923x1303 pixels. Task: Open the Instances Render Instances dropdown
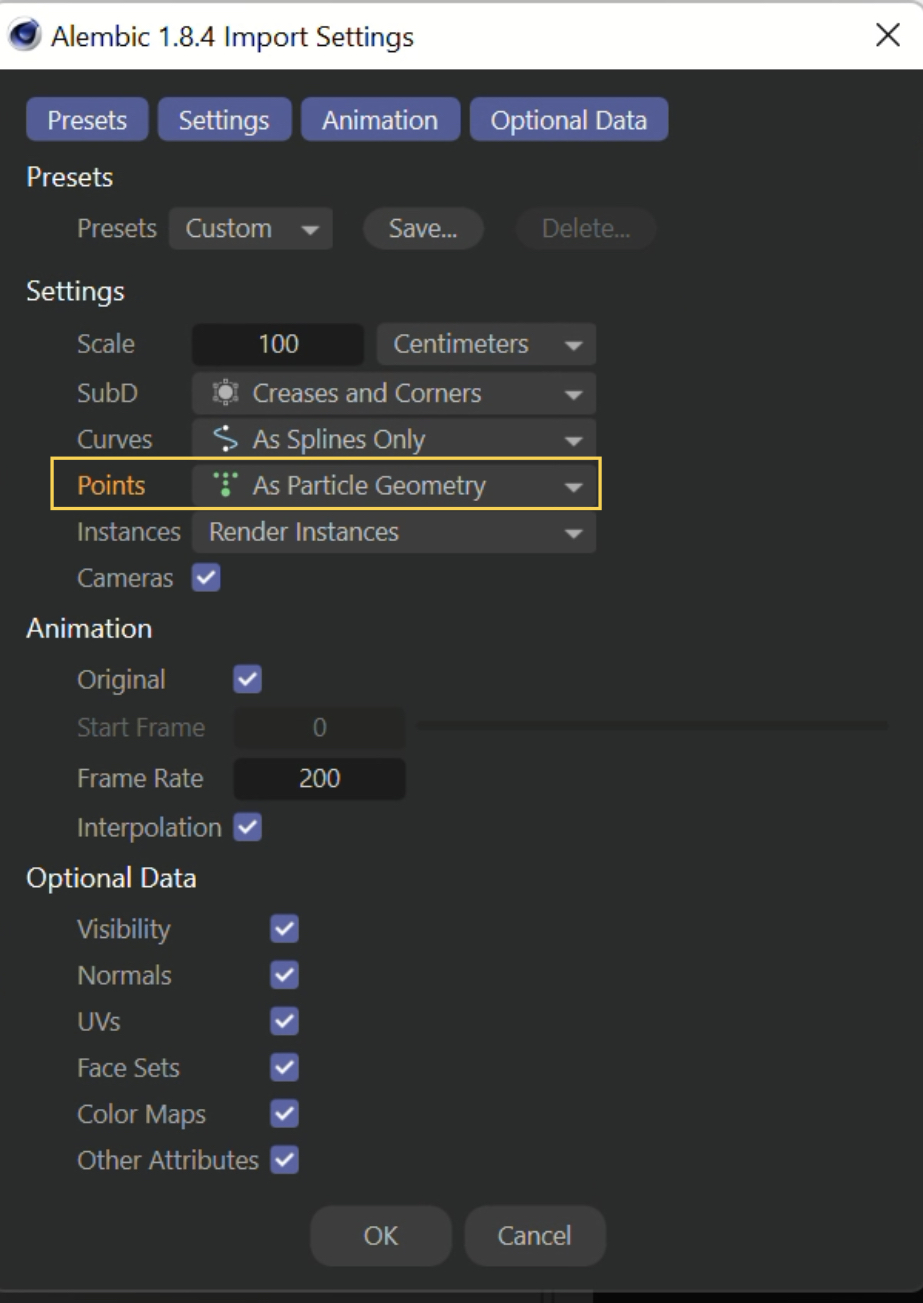(x=394, y=533)
